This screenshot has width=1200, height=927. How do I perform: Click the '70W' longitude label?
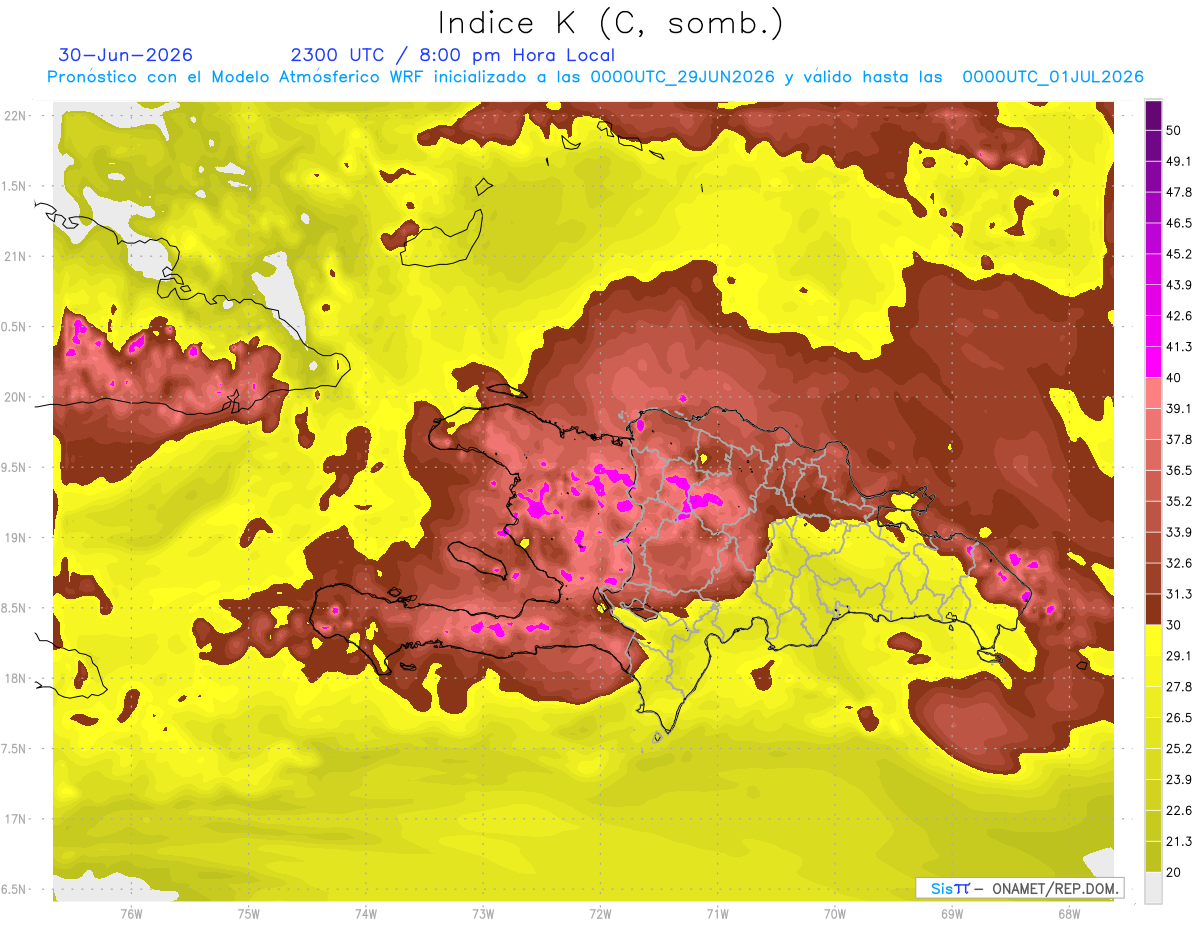coord(834,913)
